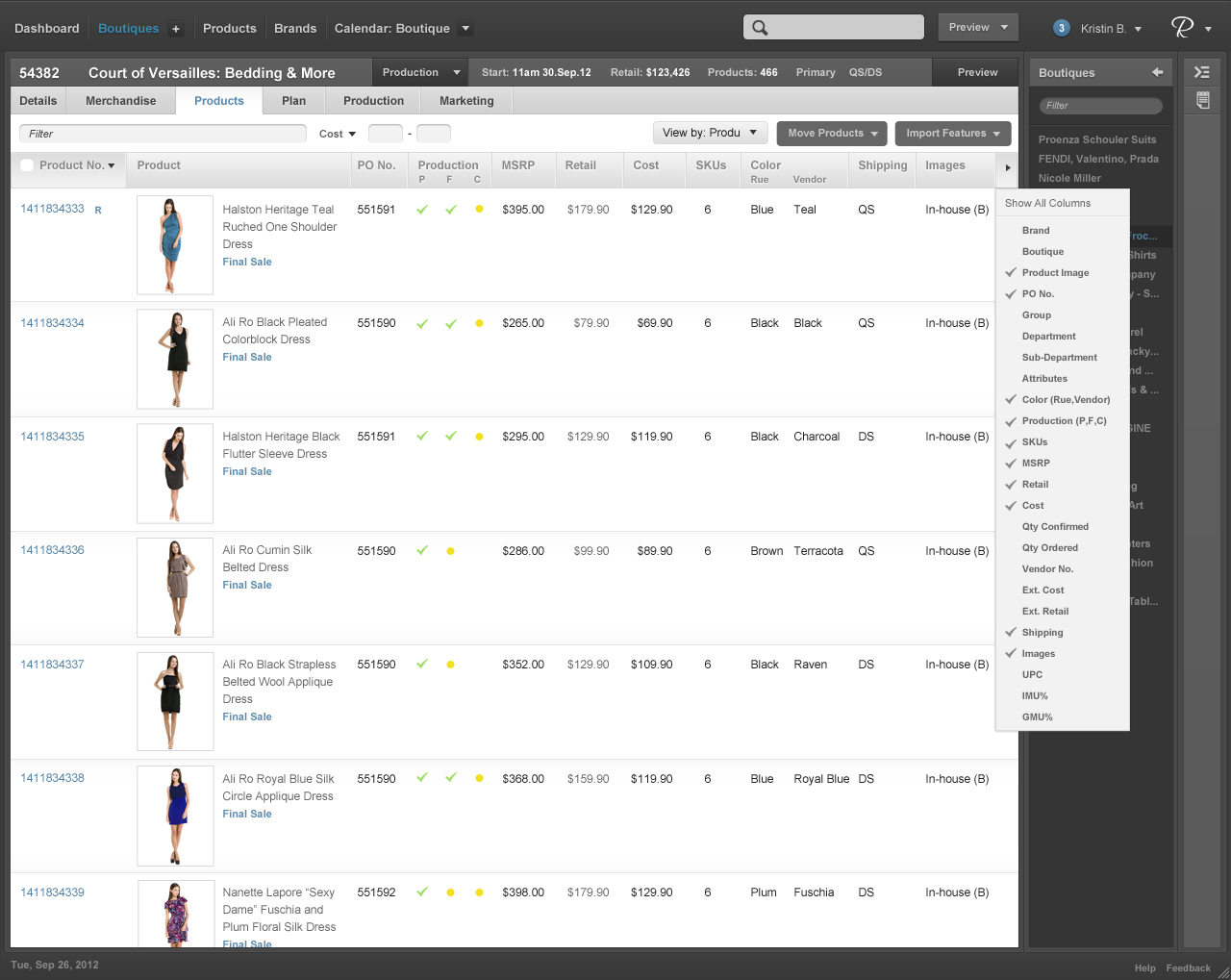
Task: Click the Retail column header
Action: point(580,165)
